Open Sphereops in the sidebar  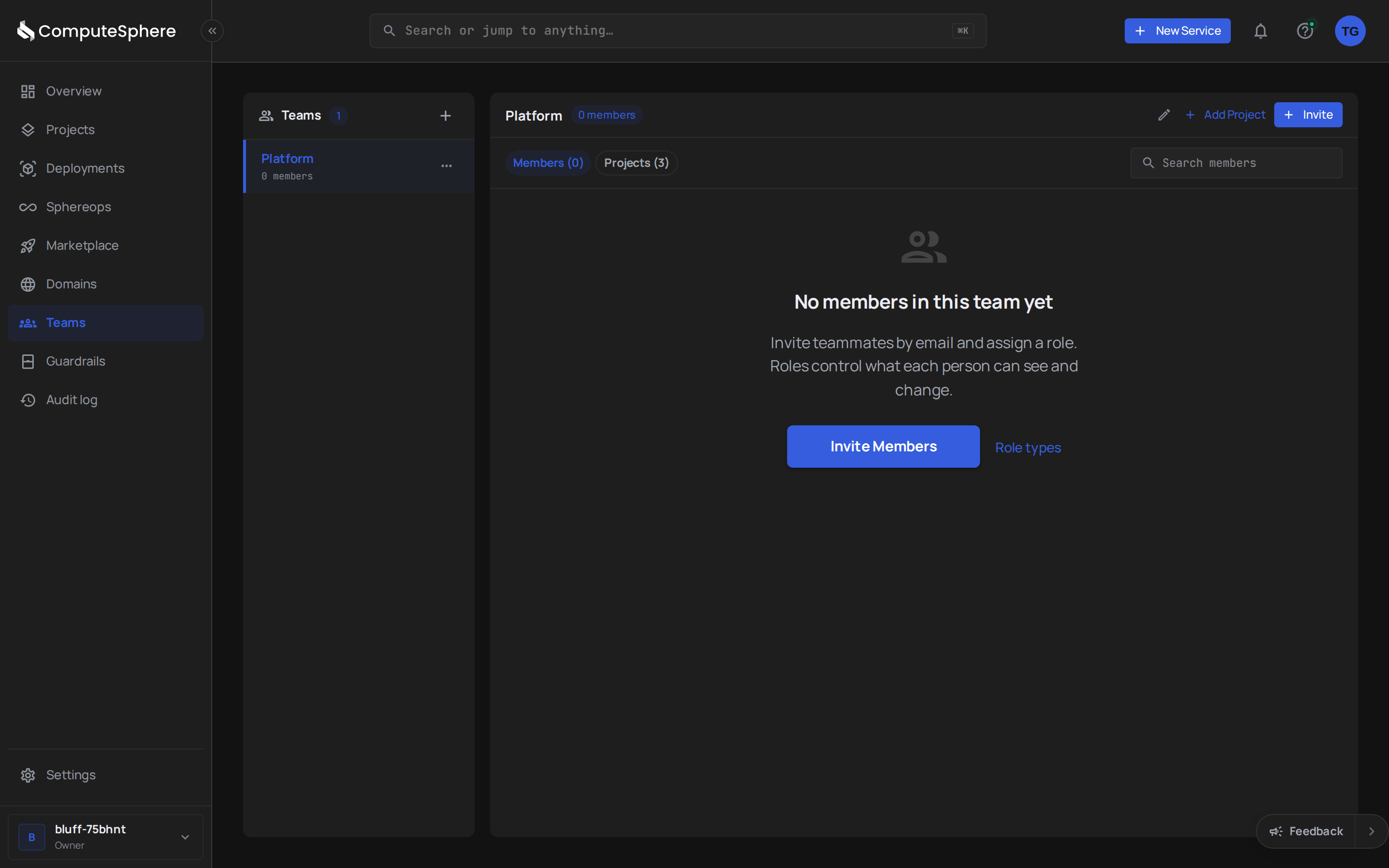[x=106, y=207]
